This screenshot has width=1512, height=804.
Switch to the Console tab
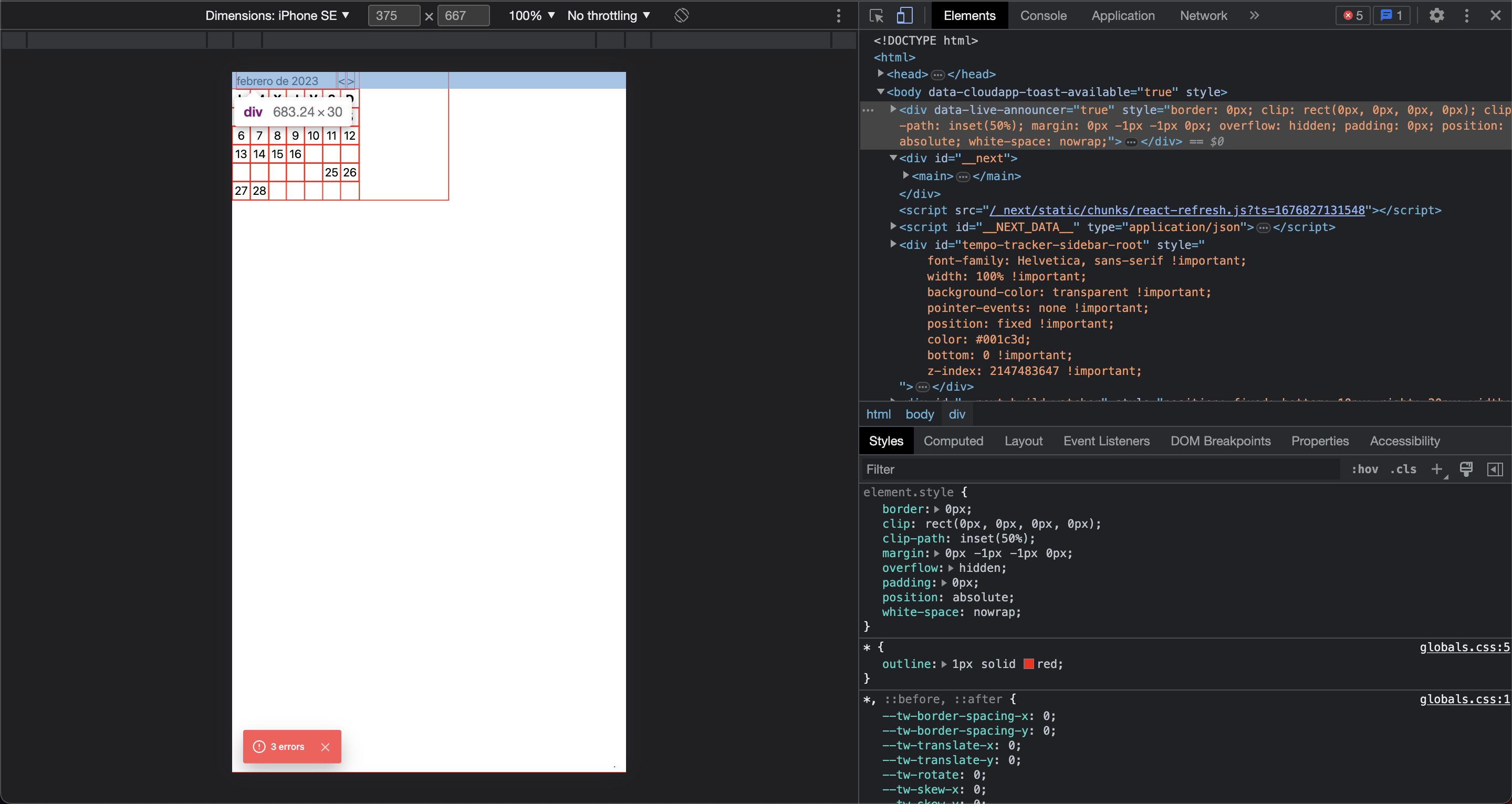tap(1043, 15)
